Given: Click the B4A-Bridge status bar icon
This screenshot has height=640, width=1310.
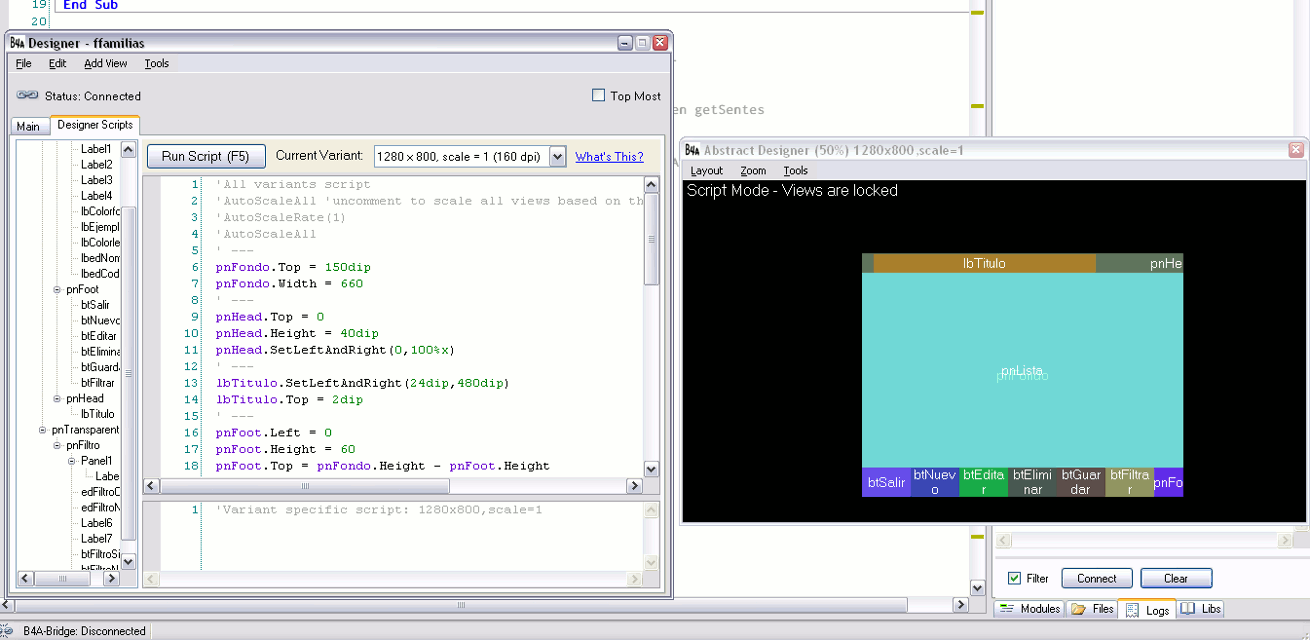Looking at the screenshot, I should 8,631.
